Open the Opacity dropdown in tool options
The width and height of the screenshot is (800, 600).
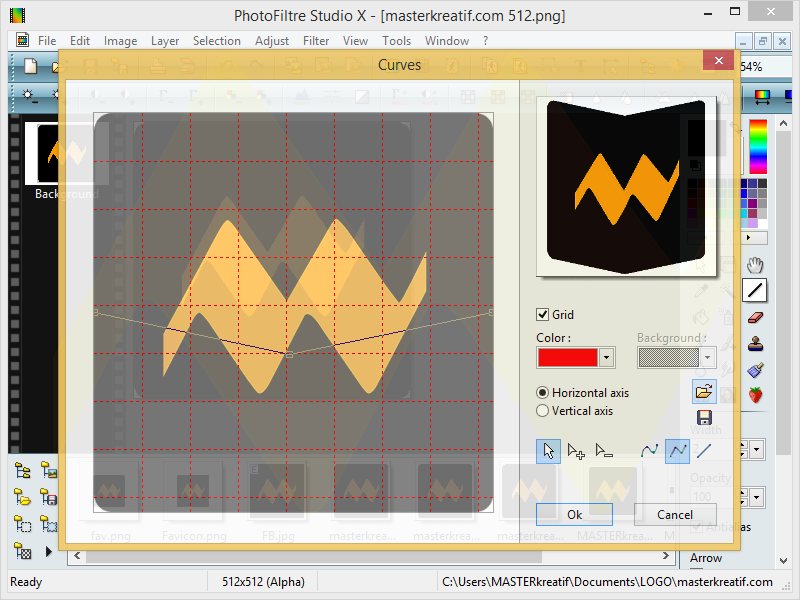pos(757,497)
